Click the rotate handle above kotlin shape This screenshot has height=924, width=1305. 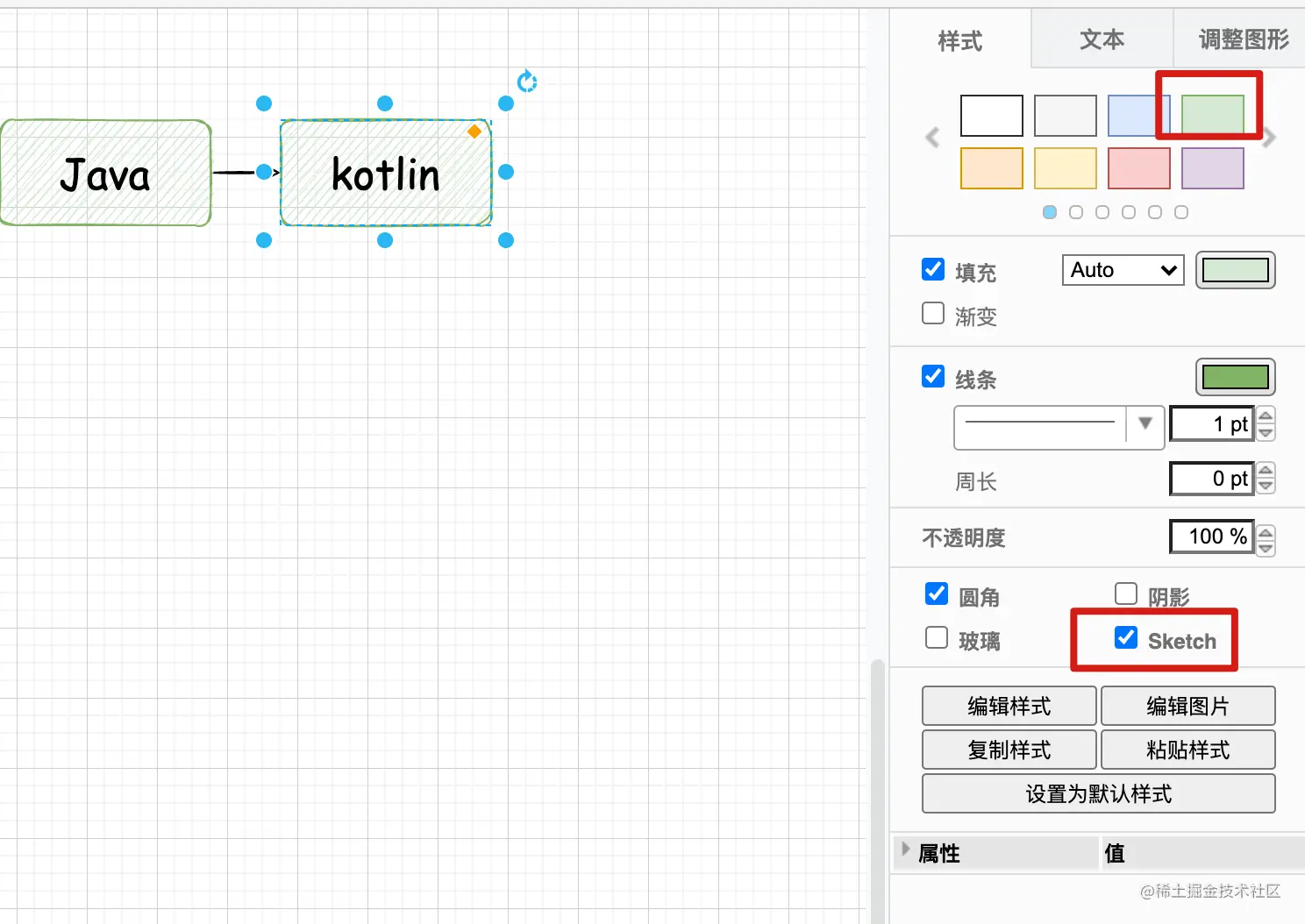[526, 82]
